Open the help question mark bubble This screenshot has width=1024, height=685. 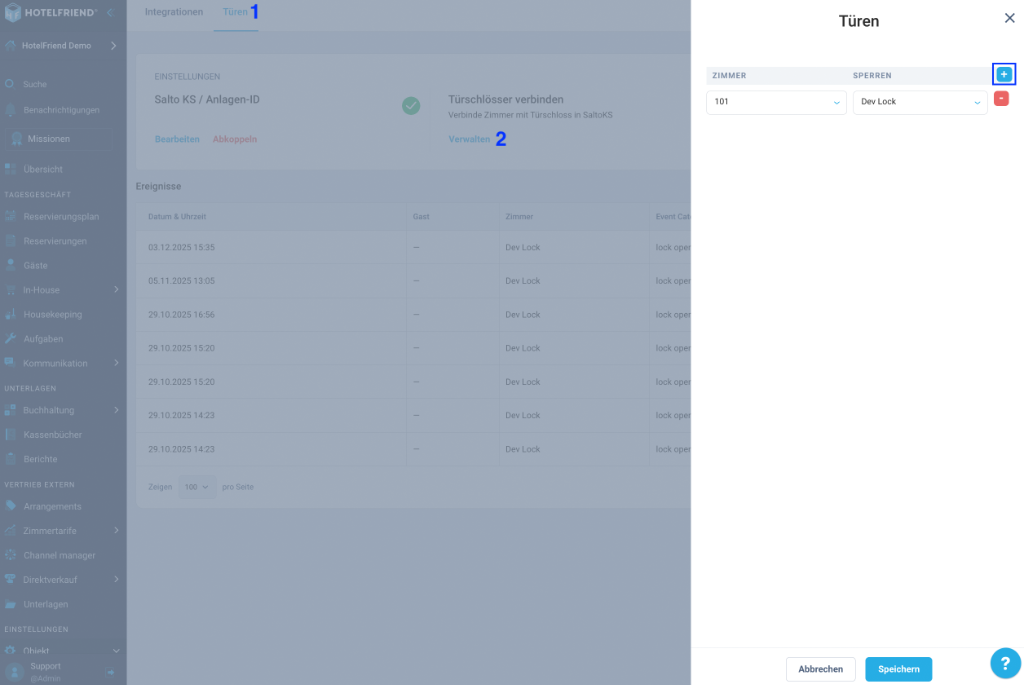point(1005,663)
